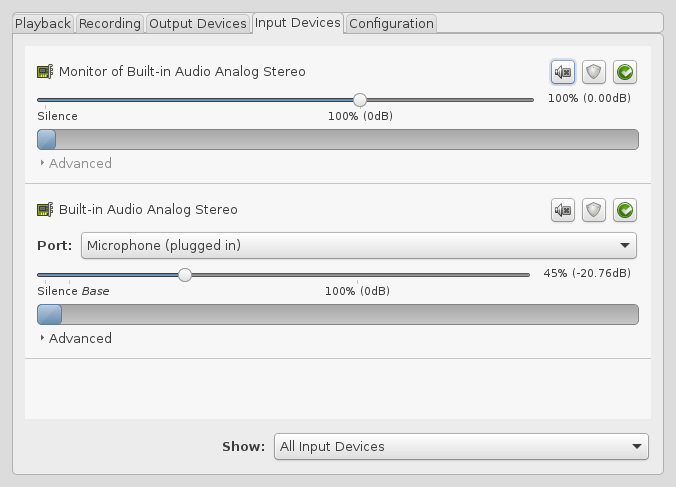Open the Output Devices tab

pyautogui.click(x=198, y=23)
